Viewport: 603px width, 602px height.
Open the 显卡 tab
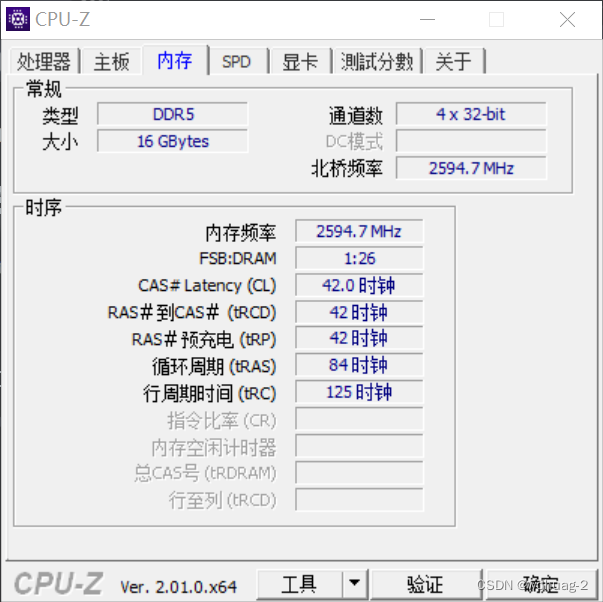click(x=300, y=61)
